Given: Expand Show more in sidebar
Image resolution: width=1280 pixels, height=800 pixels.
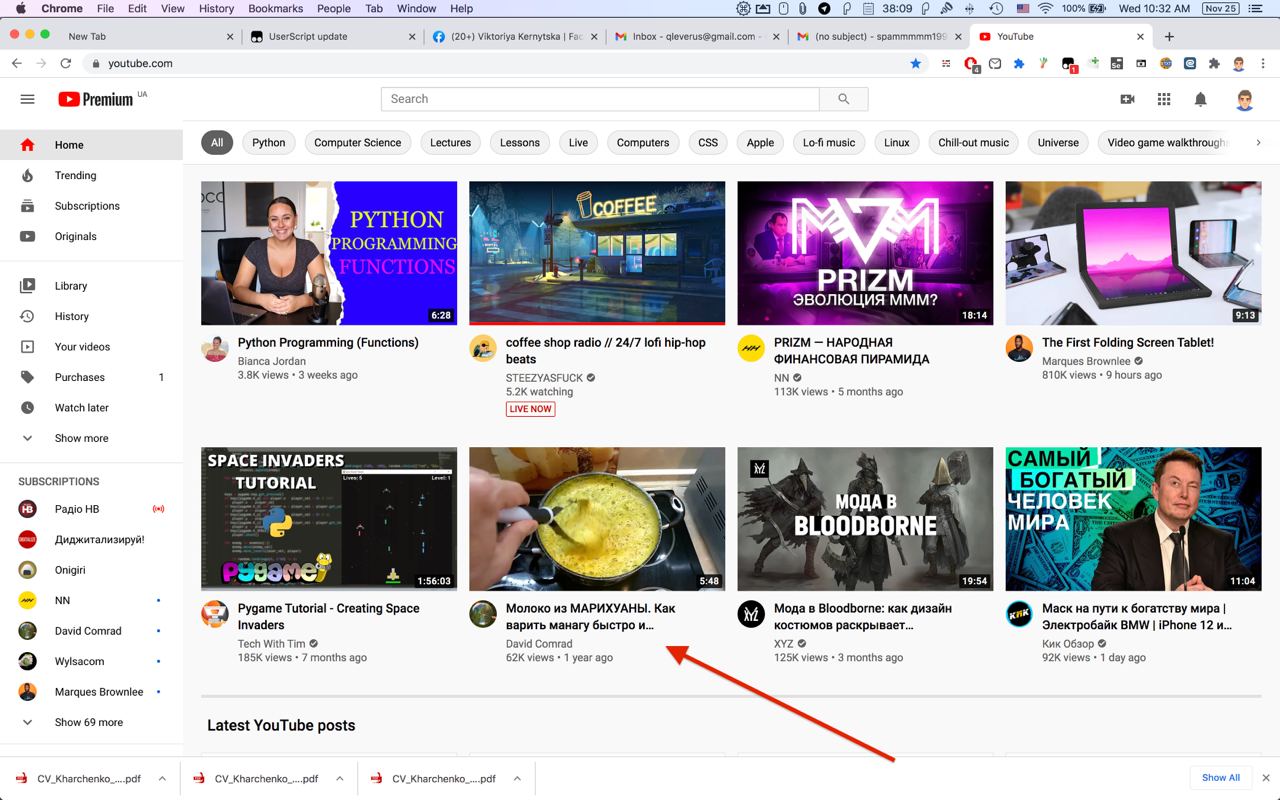Looking at the screenshot, I should point(91,438).
